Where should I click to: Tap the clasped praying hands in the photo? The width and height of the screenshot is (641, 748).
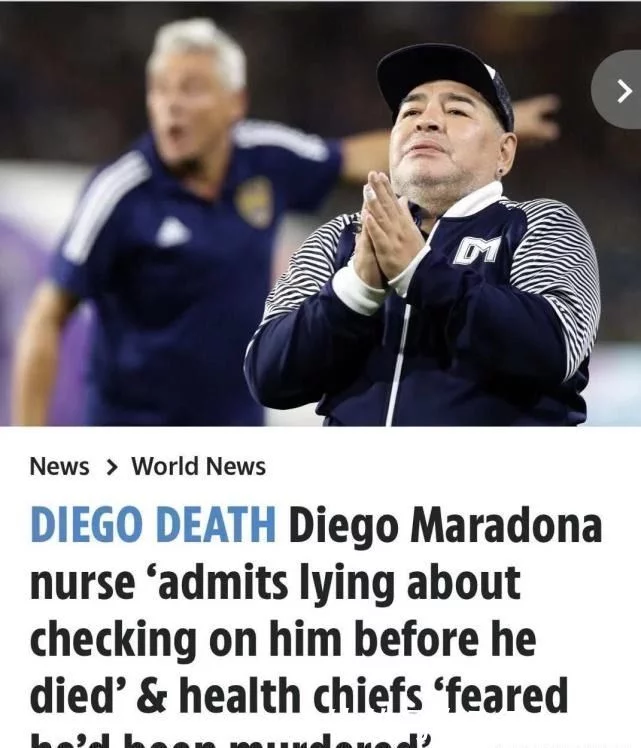383,231
